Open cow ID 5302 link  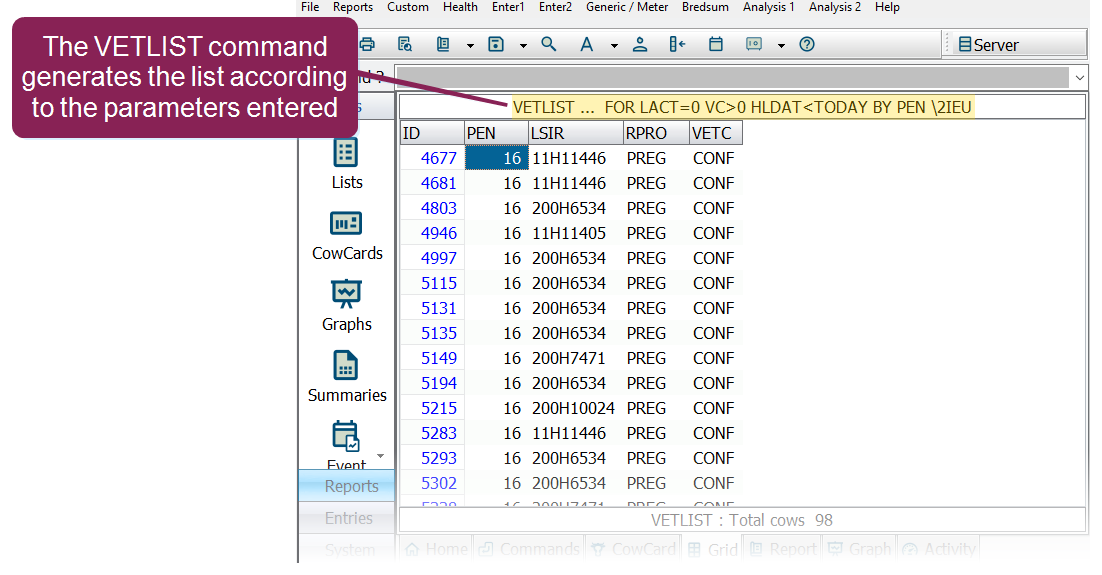click(x=439, y=483)
